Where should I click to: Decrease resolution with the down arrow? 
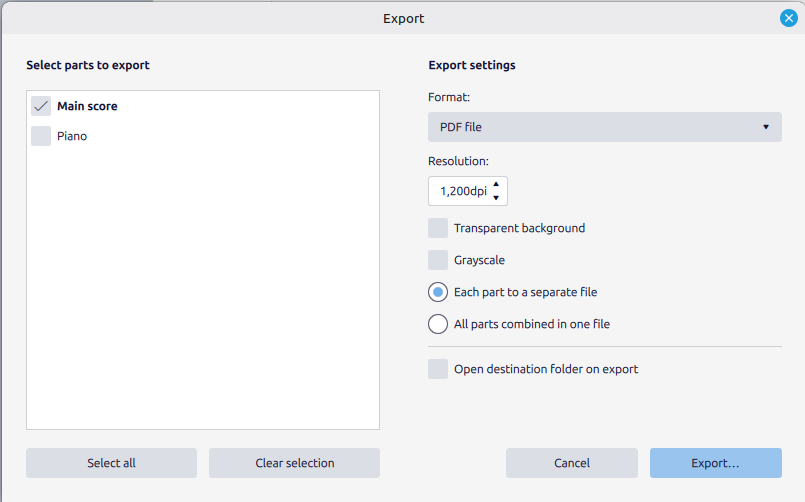pyautogui.click(x=496, y=198)
